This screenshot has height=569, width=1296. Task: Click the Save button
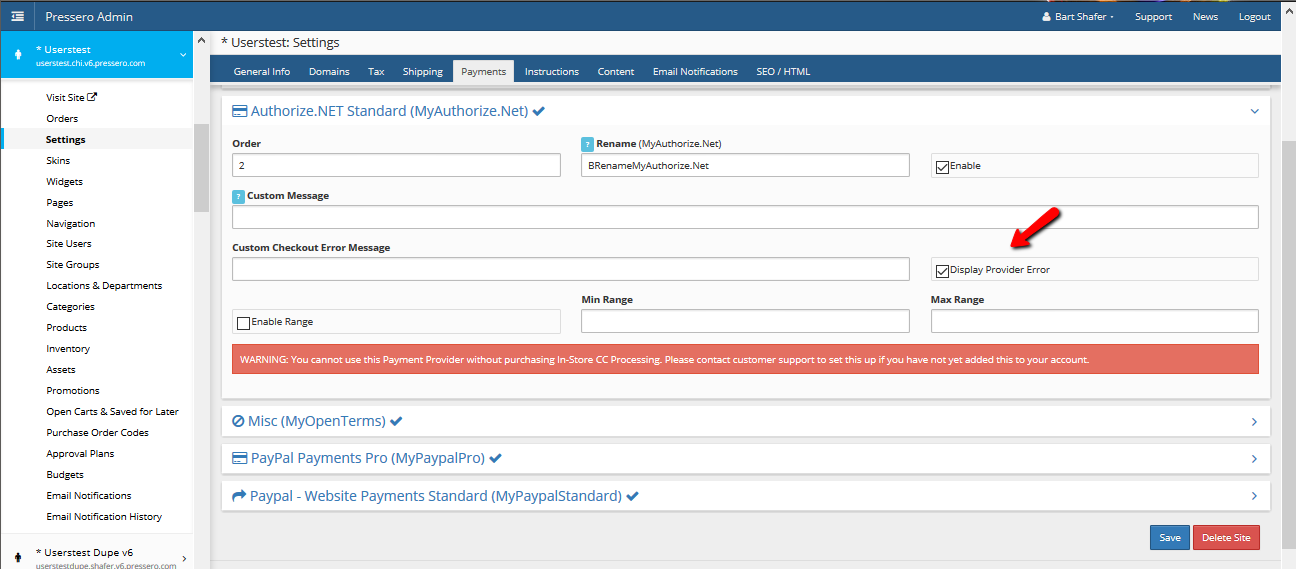1170,538
